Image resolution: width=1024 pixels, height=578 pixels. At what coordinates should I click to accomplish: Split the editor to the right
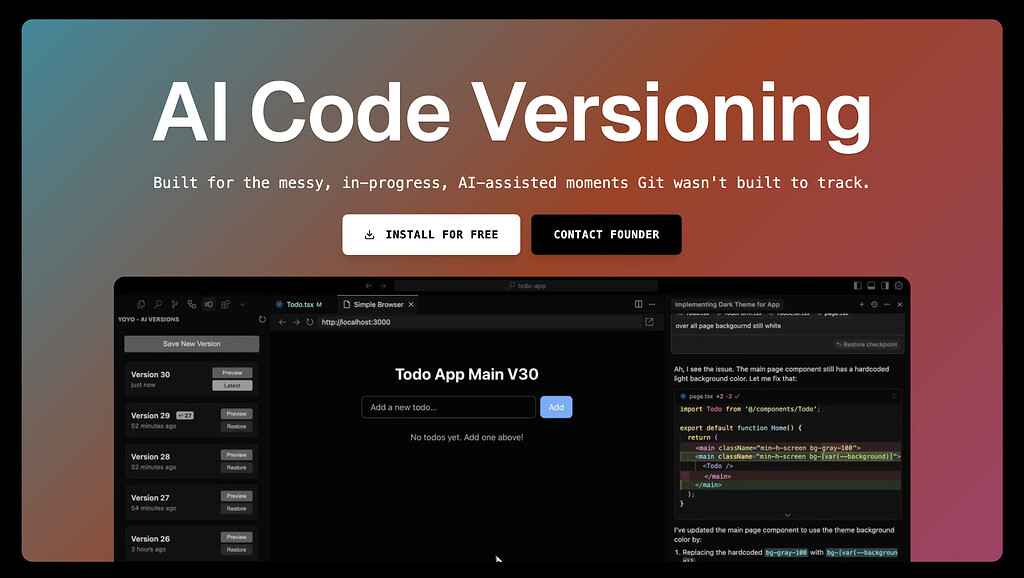638,304
